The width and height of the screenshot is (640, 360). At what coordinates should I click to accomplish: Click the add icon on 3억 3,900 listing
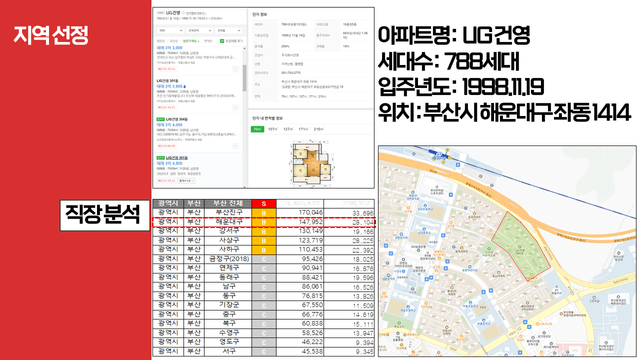pyautogui.click(x=235, y=107)
